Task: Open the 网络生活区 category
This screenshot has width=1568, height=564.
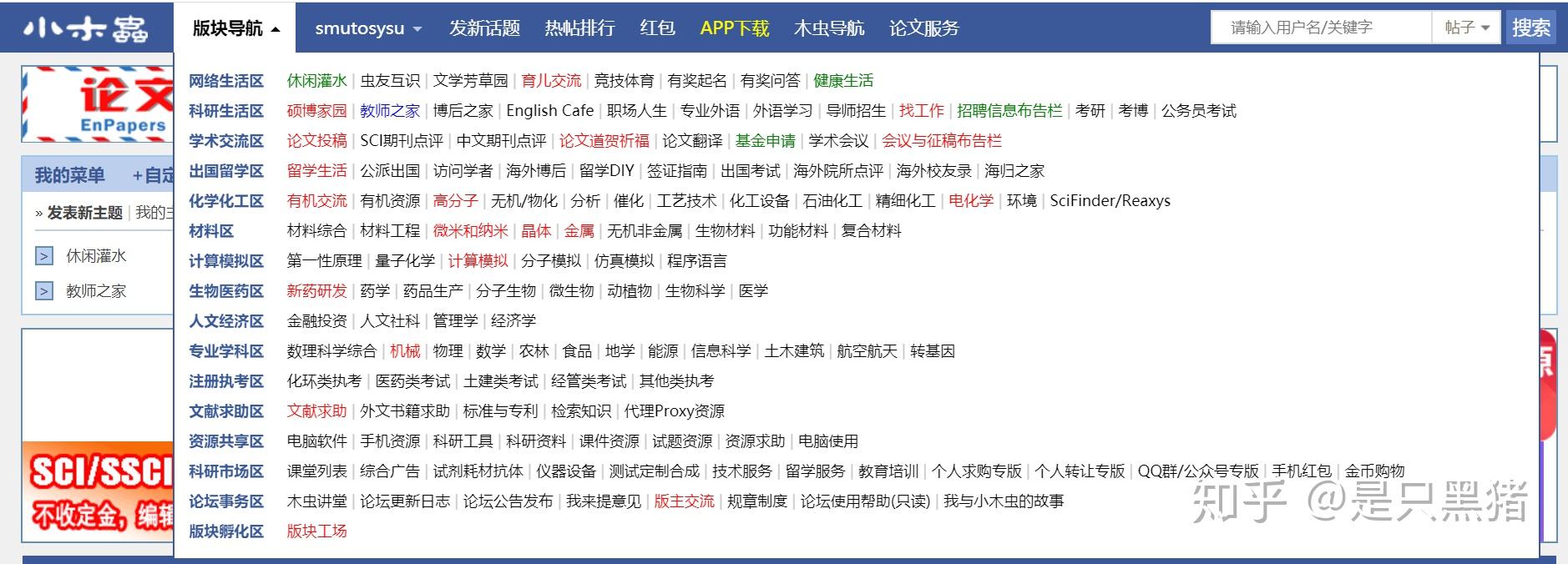Action: tap(226, 81)
